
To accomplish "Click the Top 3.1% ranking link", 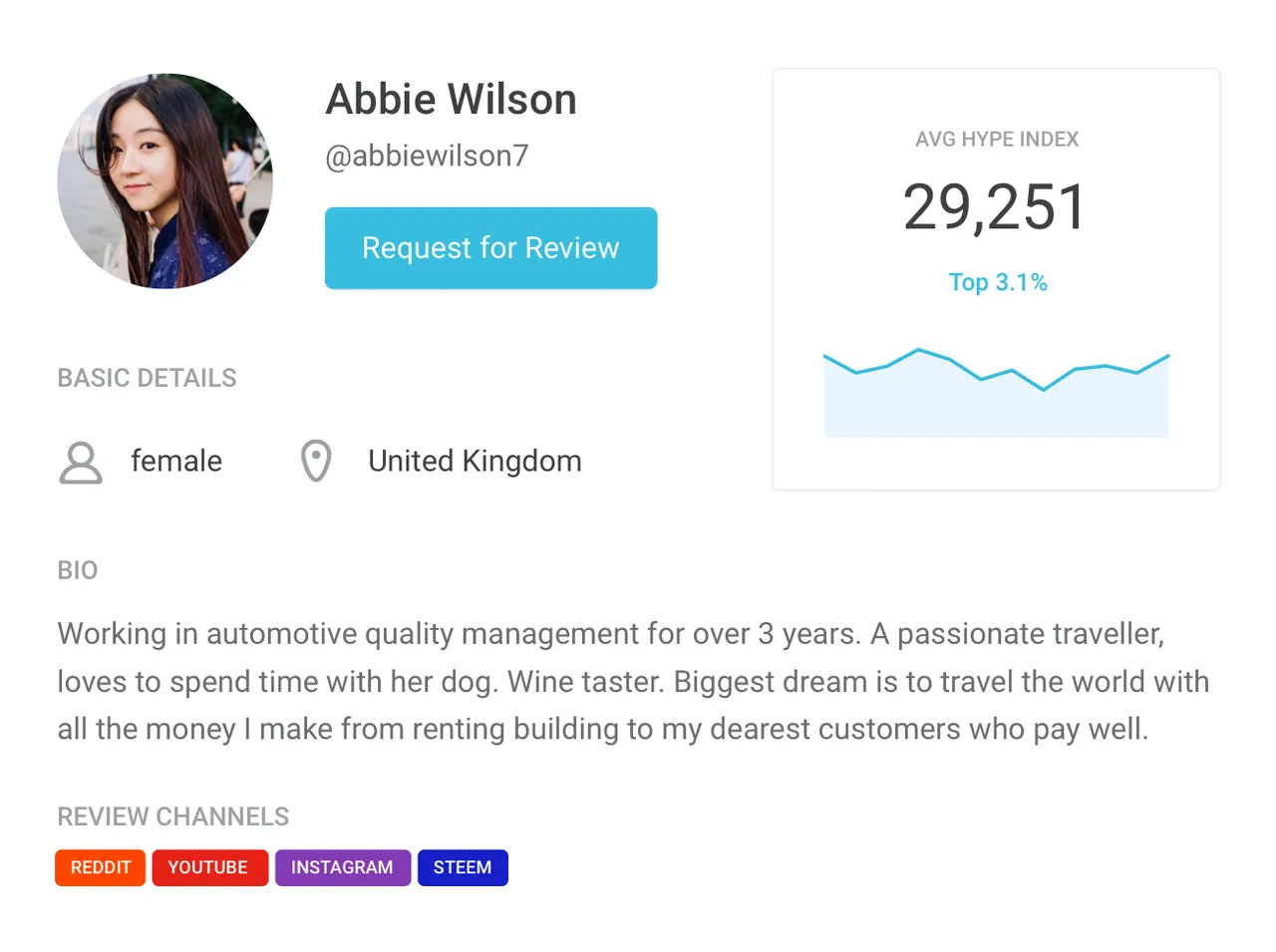I will tap(997, 282).
